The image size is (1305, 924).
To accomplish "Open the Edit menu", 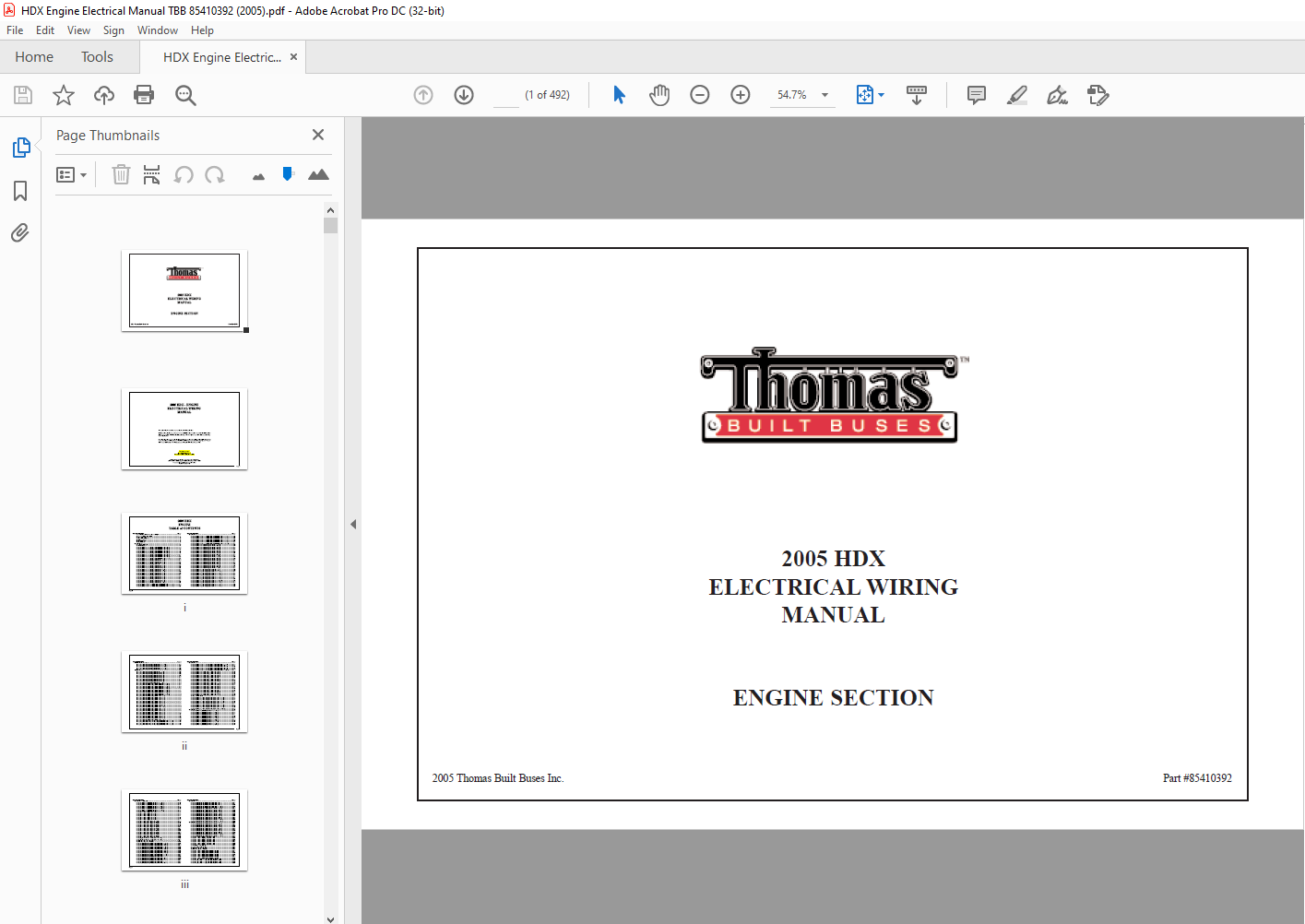I will tap(45, 30).
